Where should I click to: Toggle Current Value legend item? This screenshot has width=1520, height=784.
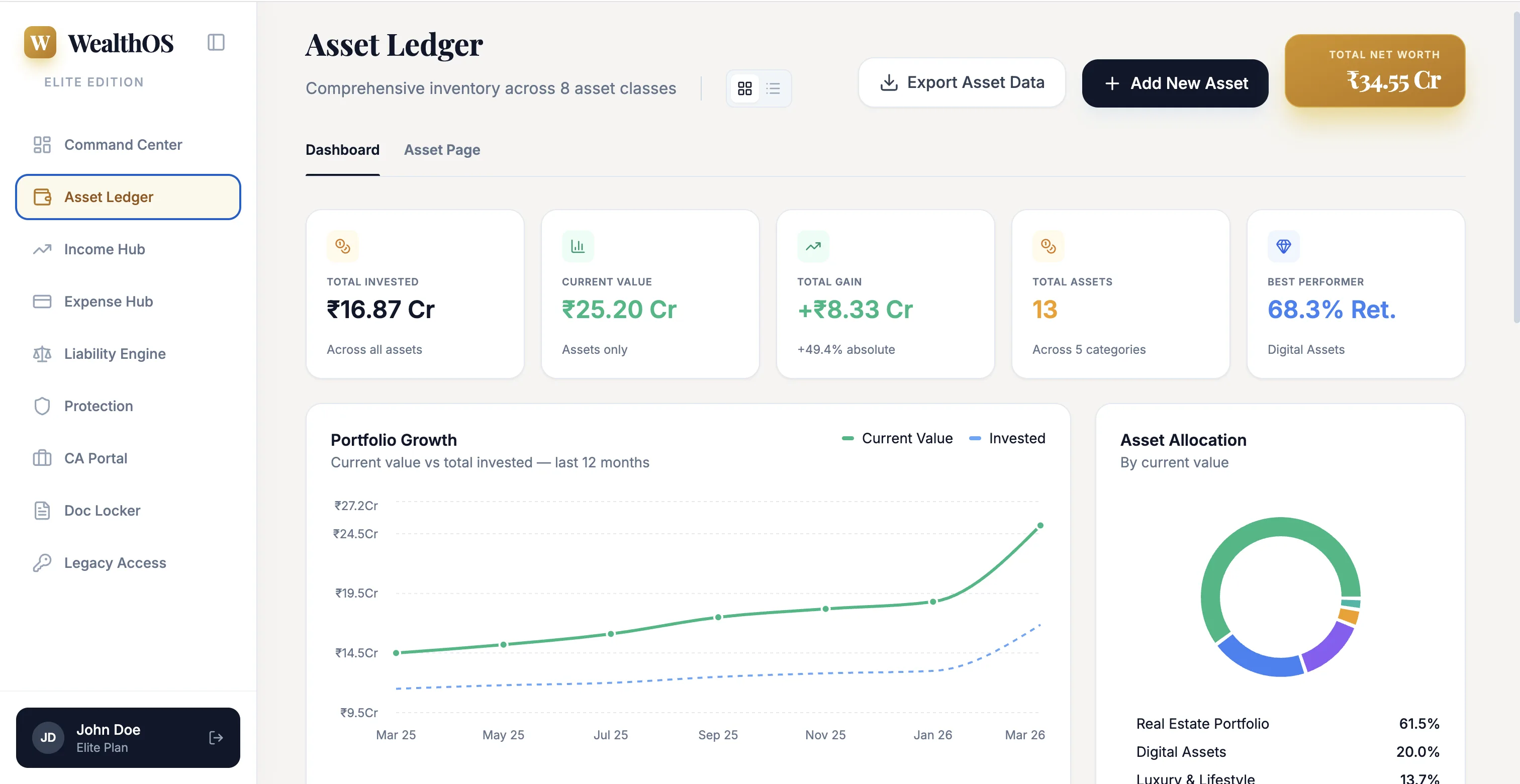pyautogui.click(x=897, y=438)
